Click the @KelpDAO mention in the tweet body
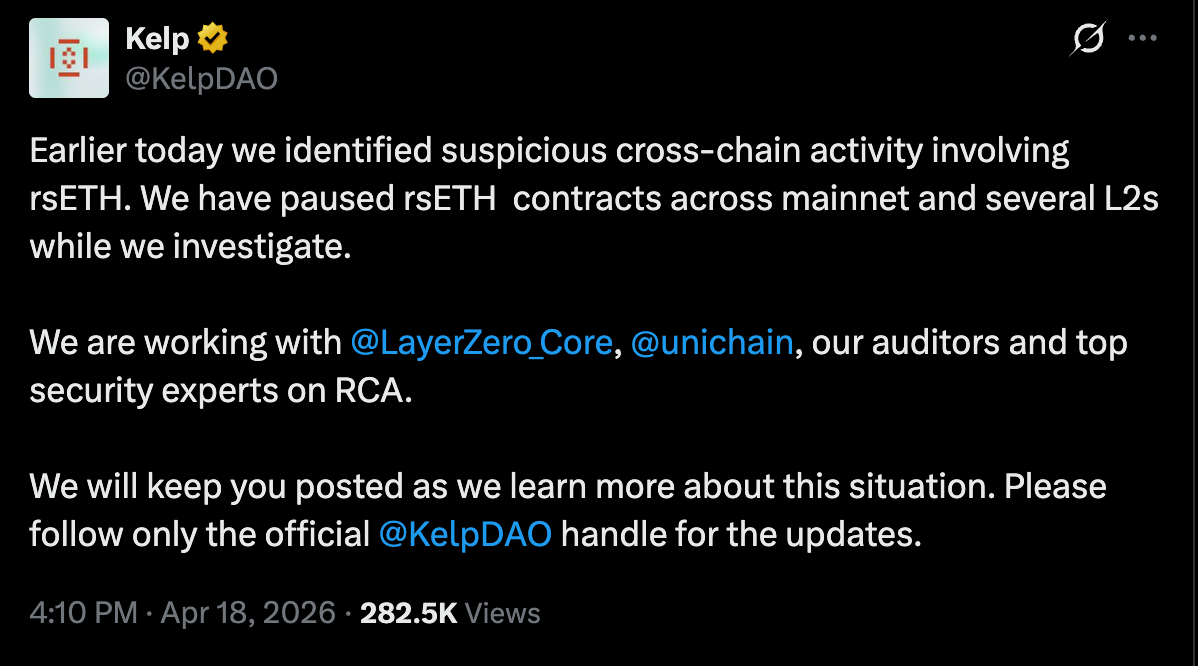 click(463, 534)
